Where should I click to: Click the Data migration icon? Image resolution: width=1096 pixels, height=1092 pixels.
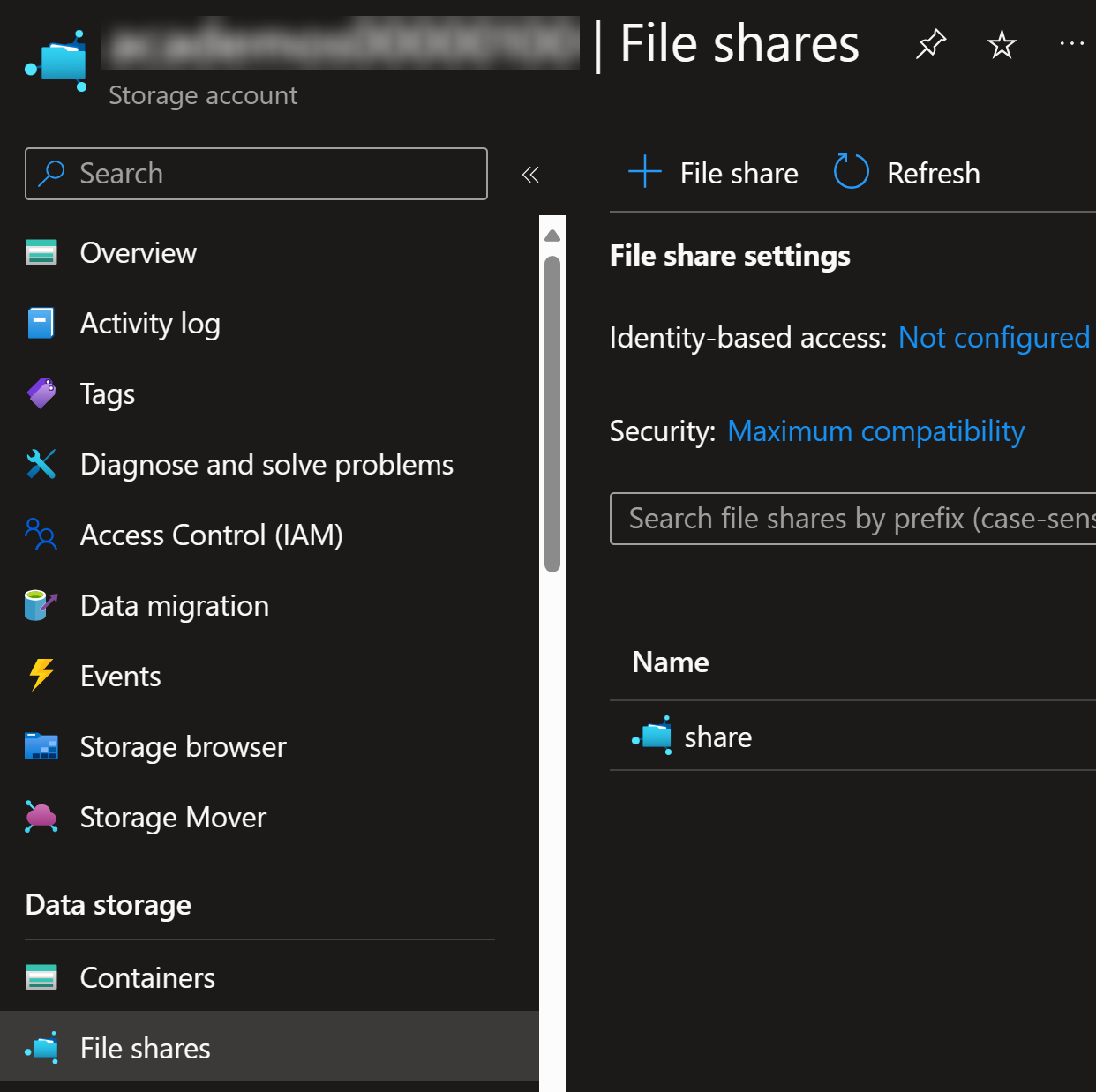pos(41,605)
